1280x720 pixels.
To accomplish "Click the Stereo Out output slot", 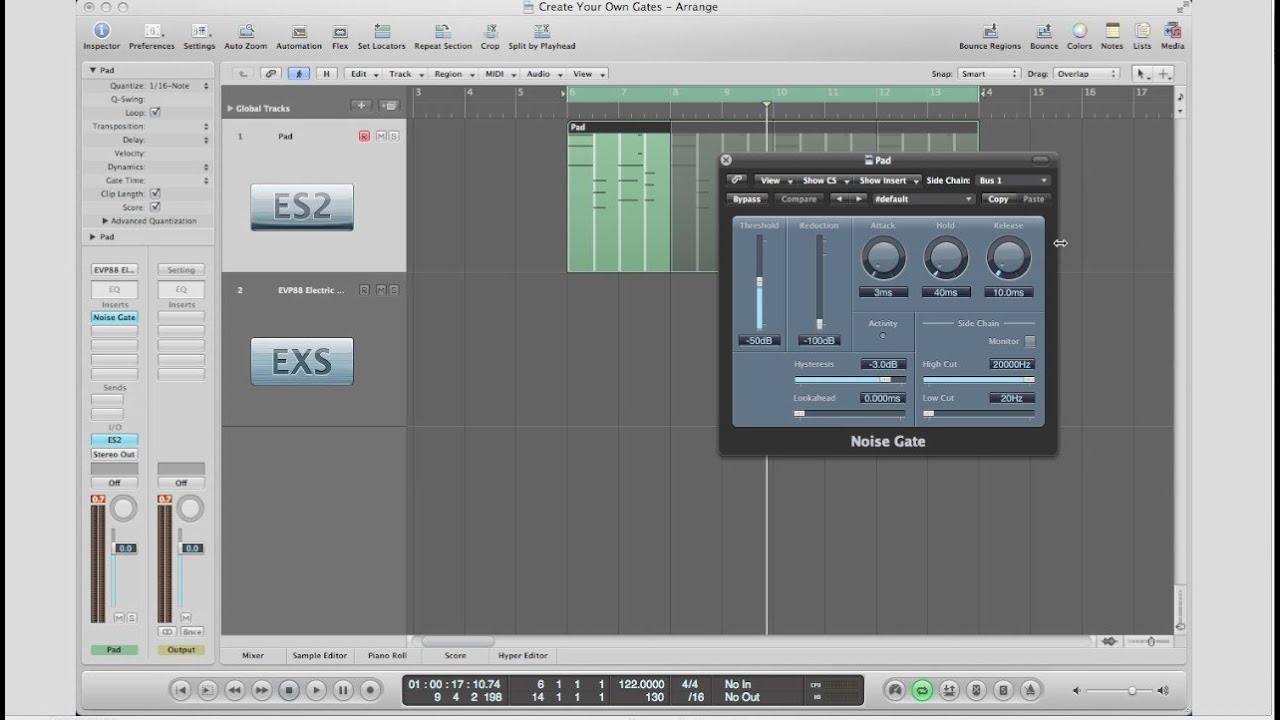I will pyautogui.click(x=114, y=454).
